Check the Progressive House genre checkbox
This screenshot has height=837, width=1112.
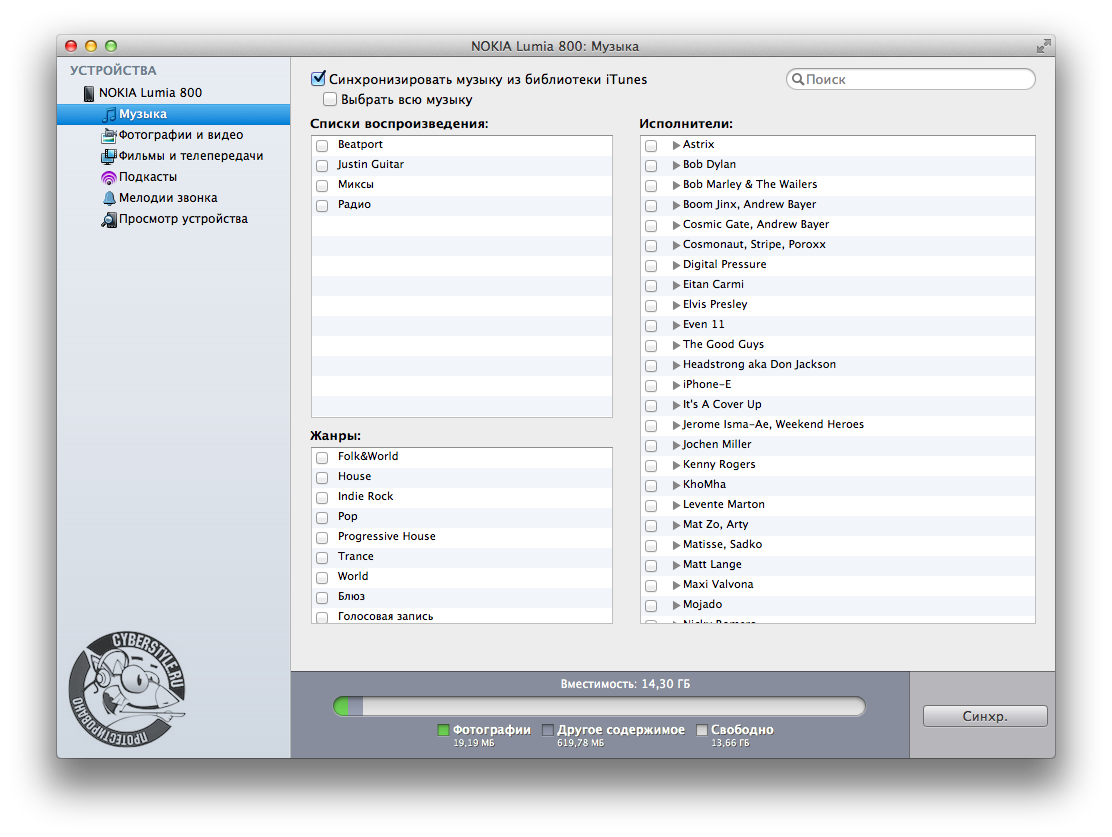(322, 538)
